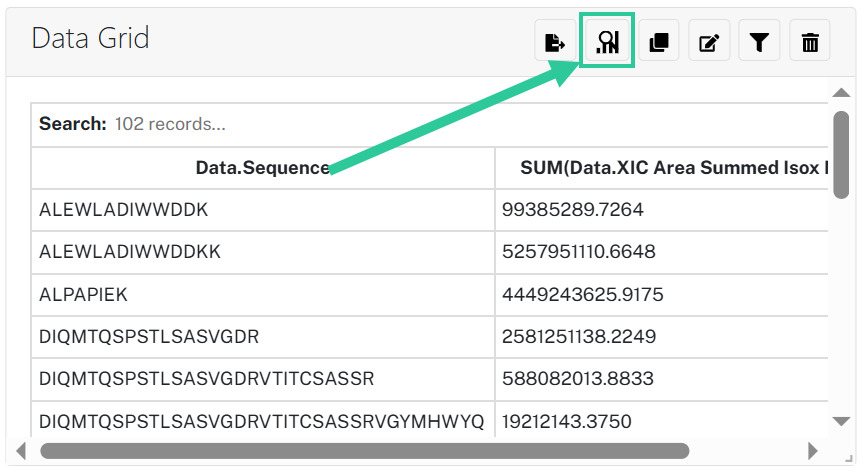865x473 pixels.
Task: Click value 5257951110.6648 cell
Action: coord(662,252)
